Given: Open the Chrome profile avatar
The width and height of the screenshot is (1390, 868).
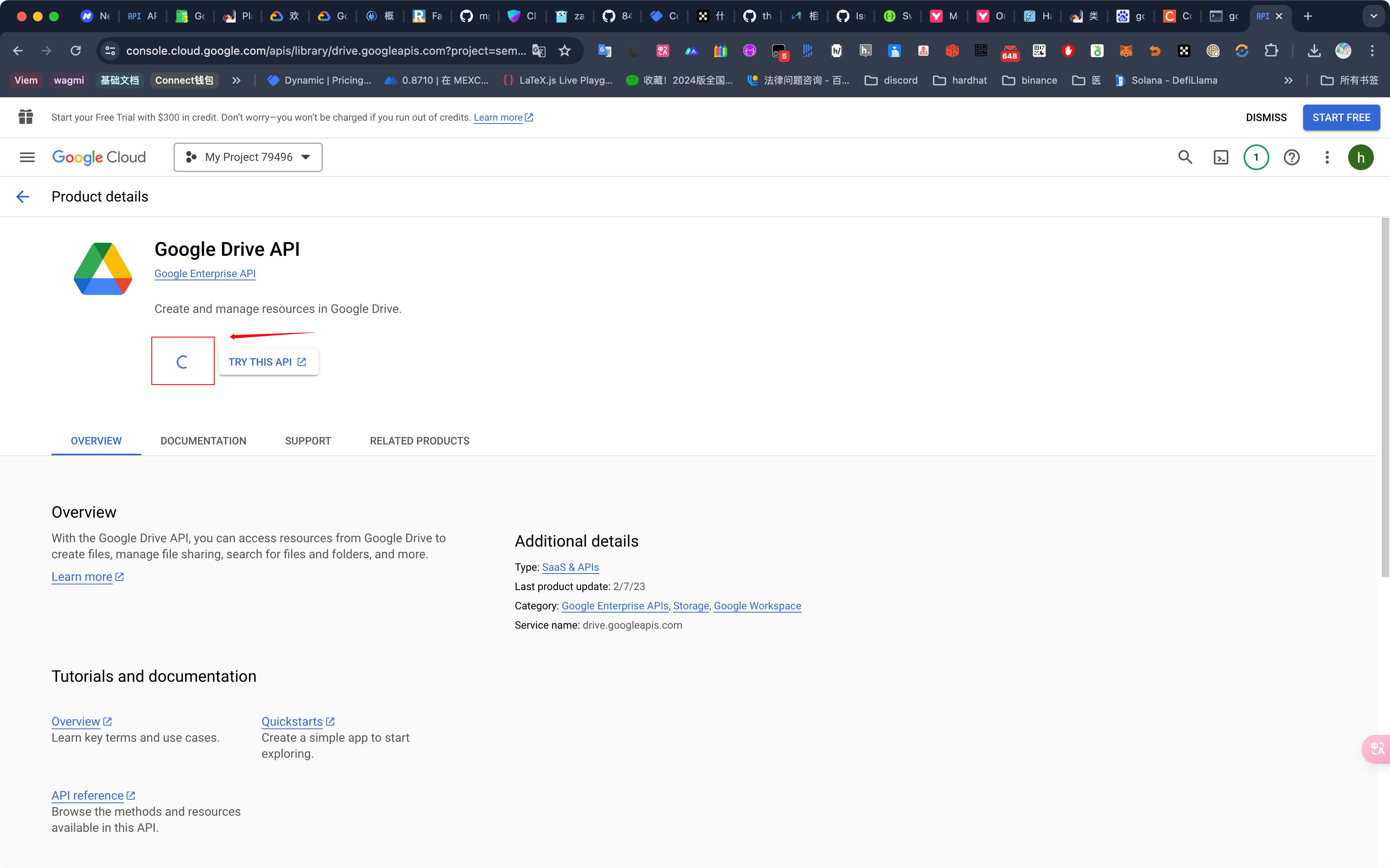Looking at the screenshot, I should (1343, 51).
